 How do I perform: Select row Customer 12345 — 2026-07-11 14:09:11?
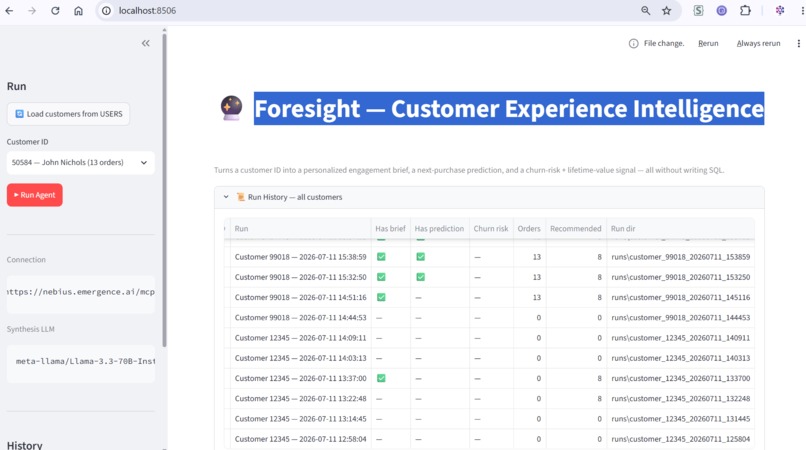point(300,338)
